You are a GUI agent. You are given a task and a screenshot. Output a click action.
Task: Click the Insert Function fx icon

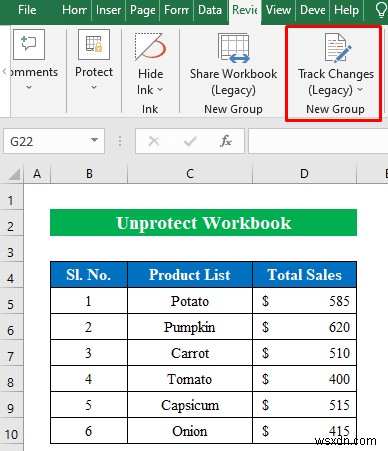pos(226,141)
